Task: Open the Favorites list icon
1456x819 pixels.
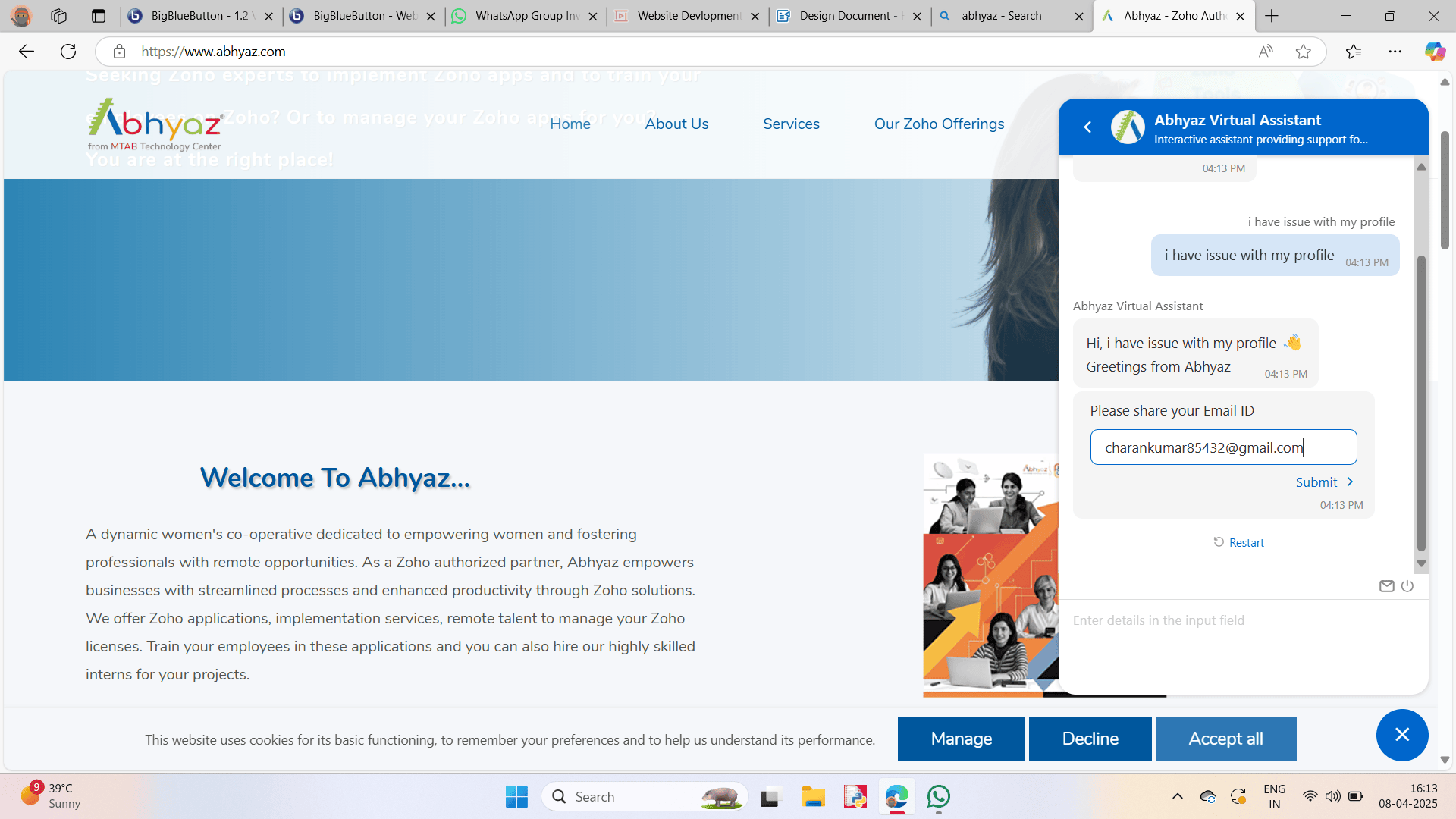Action: [1354, 52]
